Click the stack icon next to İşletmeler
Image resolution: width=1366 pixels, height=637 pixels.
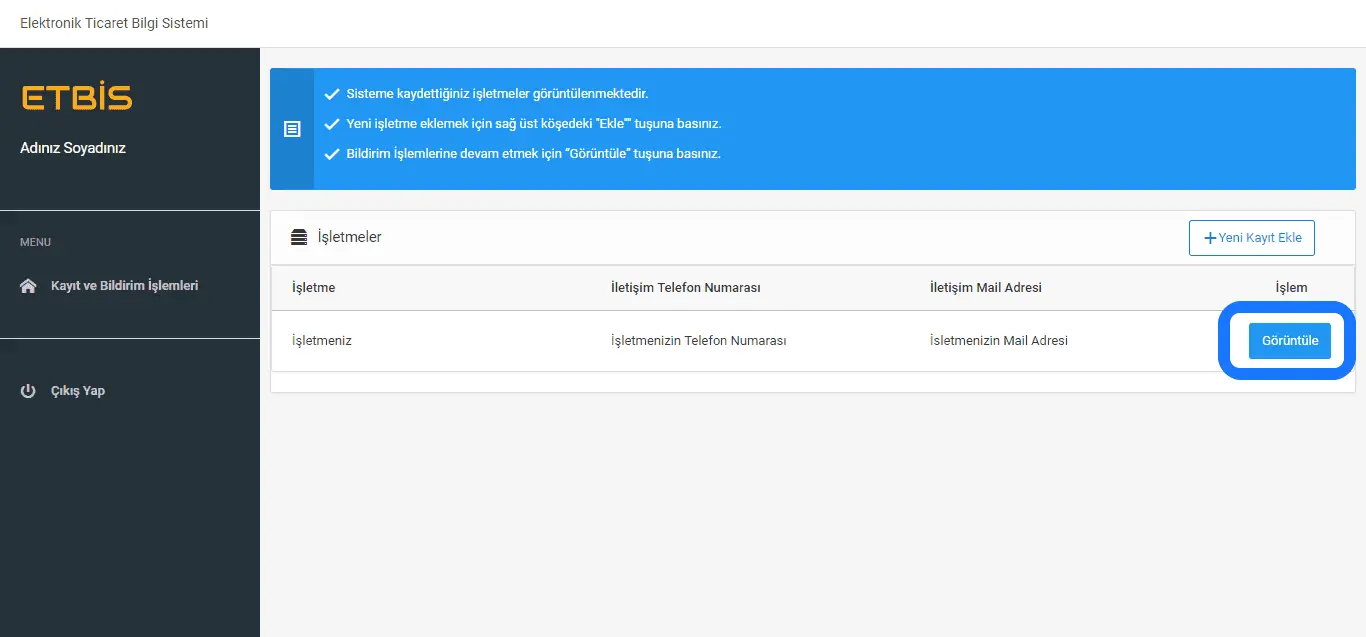click(299, 238)
